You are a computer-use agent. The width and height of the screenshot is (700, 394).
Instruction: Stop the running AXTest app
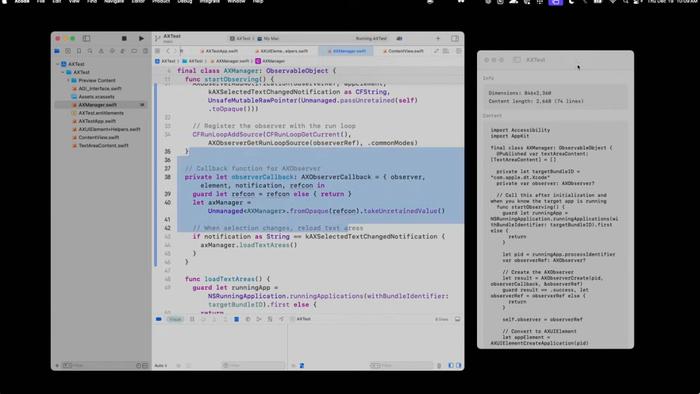point(124,38)
